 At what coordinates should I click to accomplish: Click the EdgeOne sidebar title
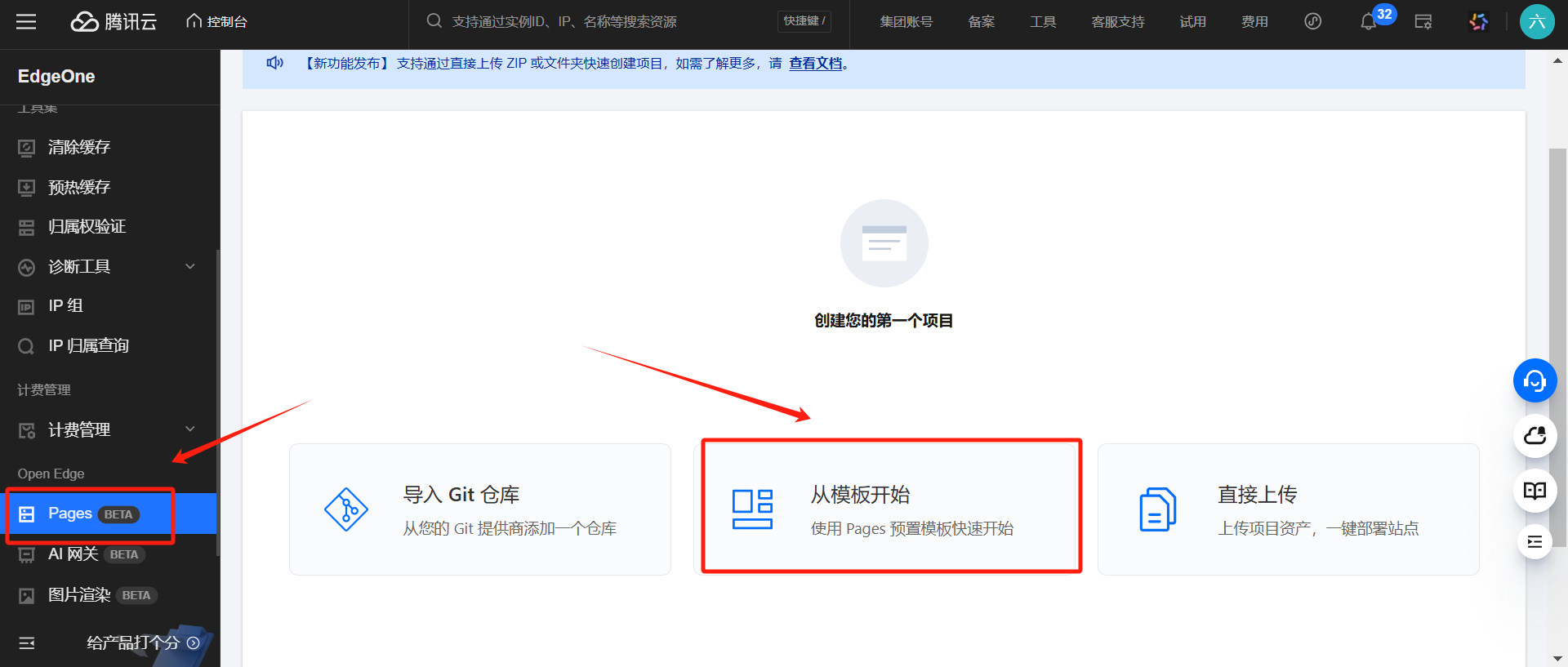(x=56, y=76)
